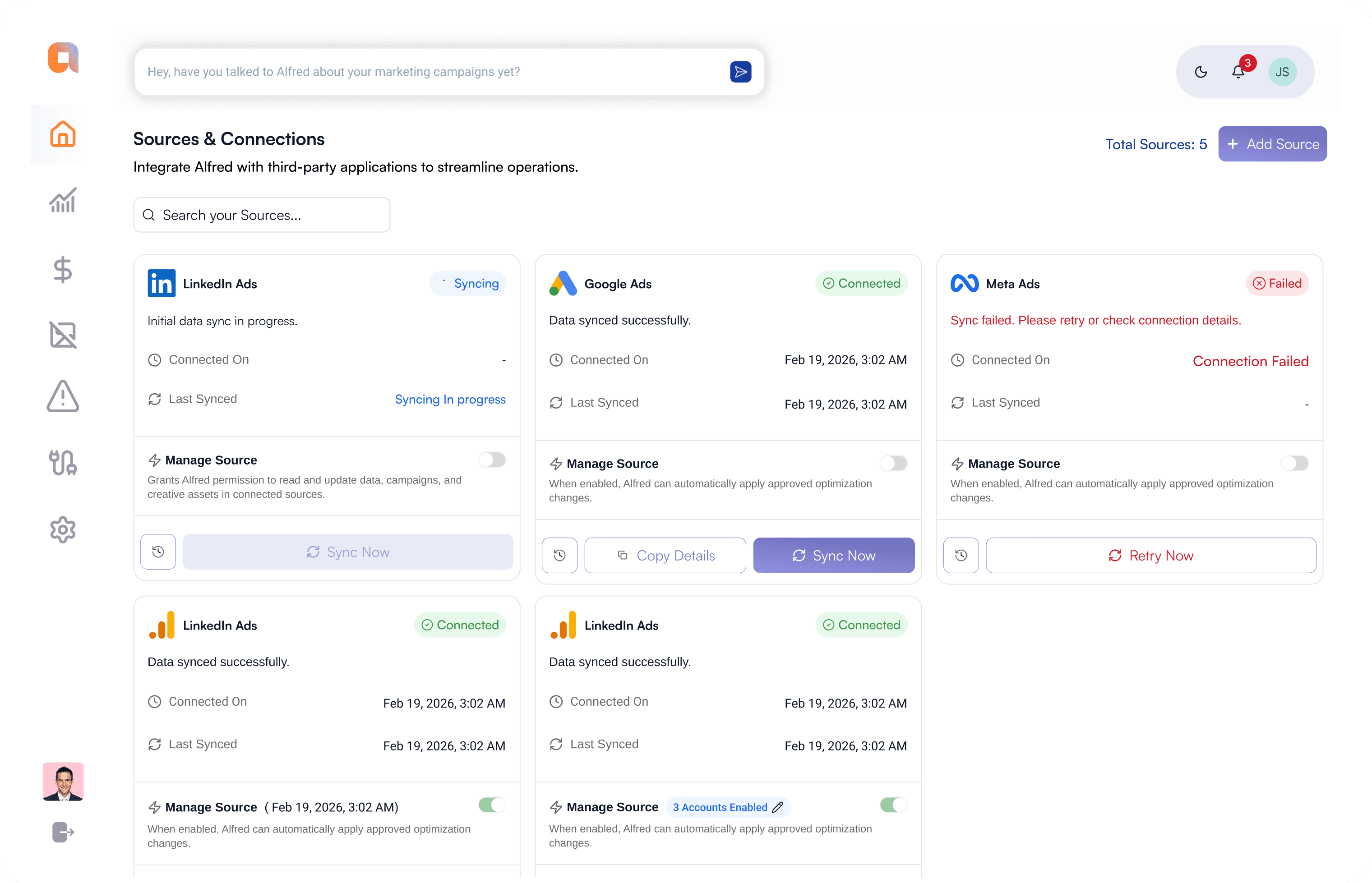Enable Manage Source toggle for Google Ads

tap(893, 463)
